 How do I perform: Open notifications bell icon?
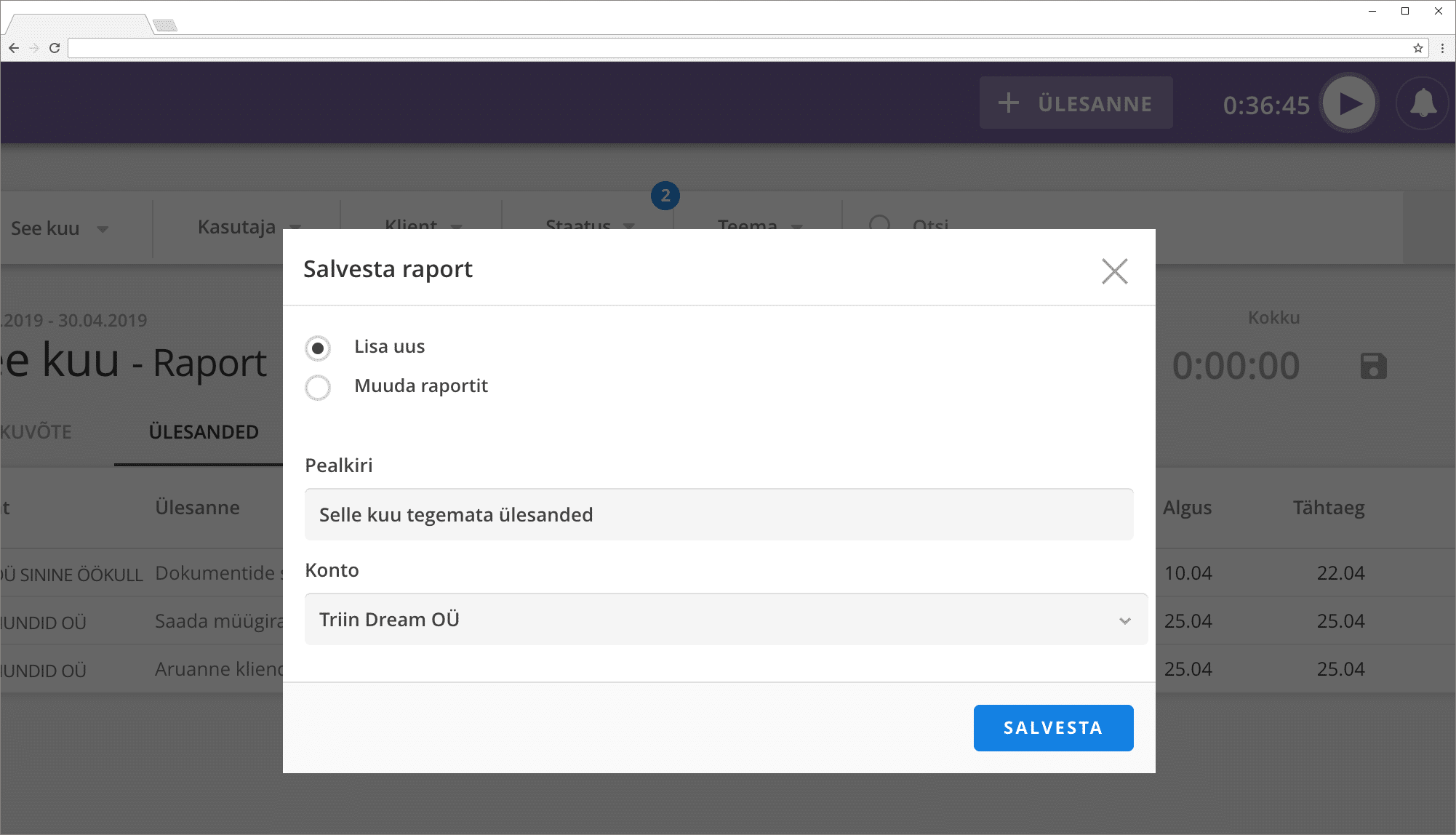tap(1423, 103)
